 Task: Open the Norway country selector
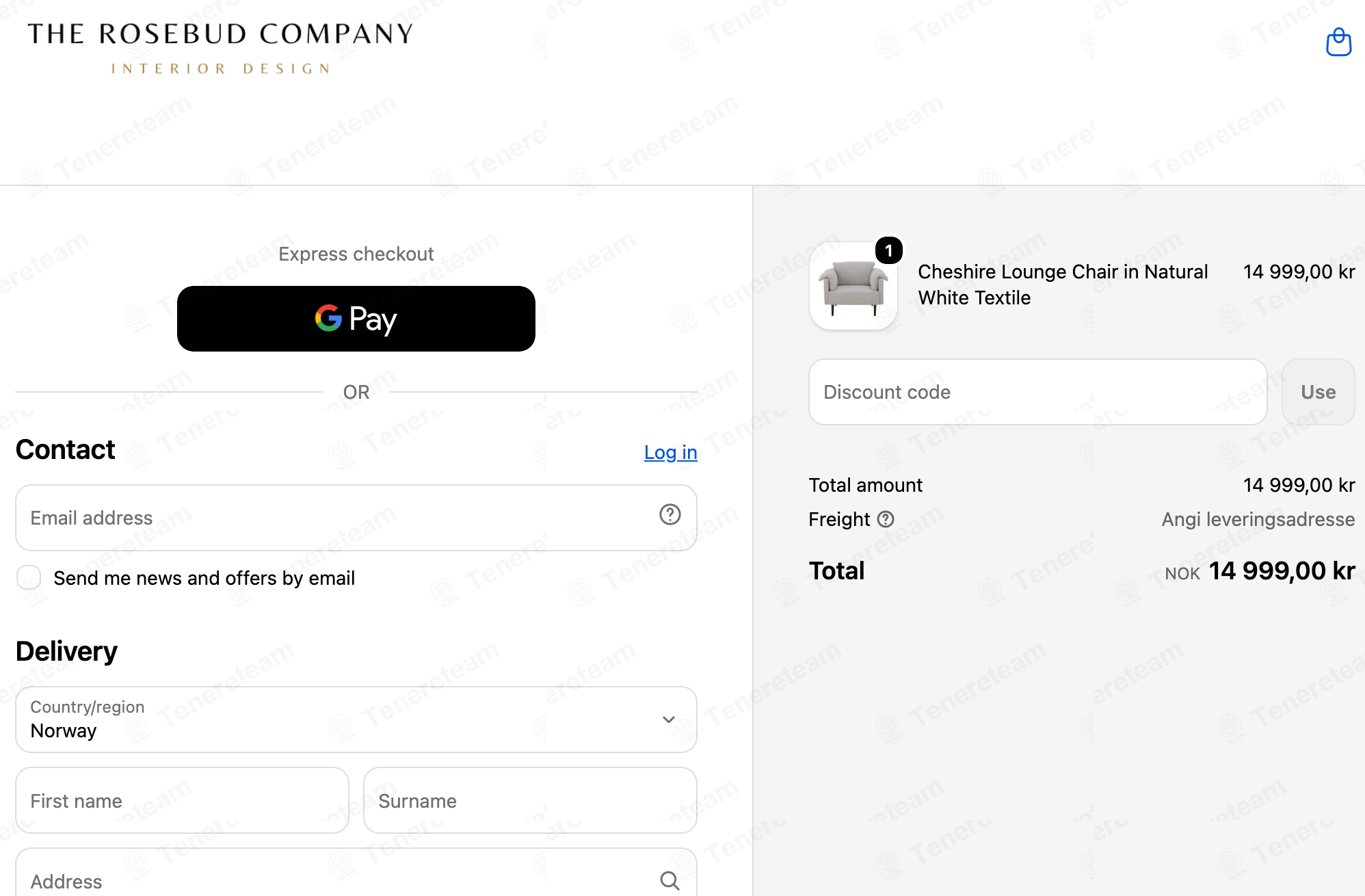click(x=356, y=720)
